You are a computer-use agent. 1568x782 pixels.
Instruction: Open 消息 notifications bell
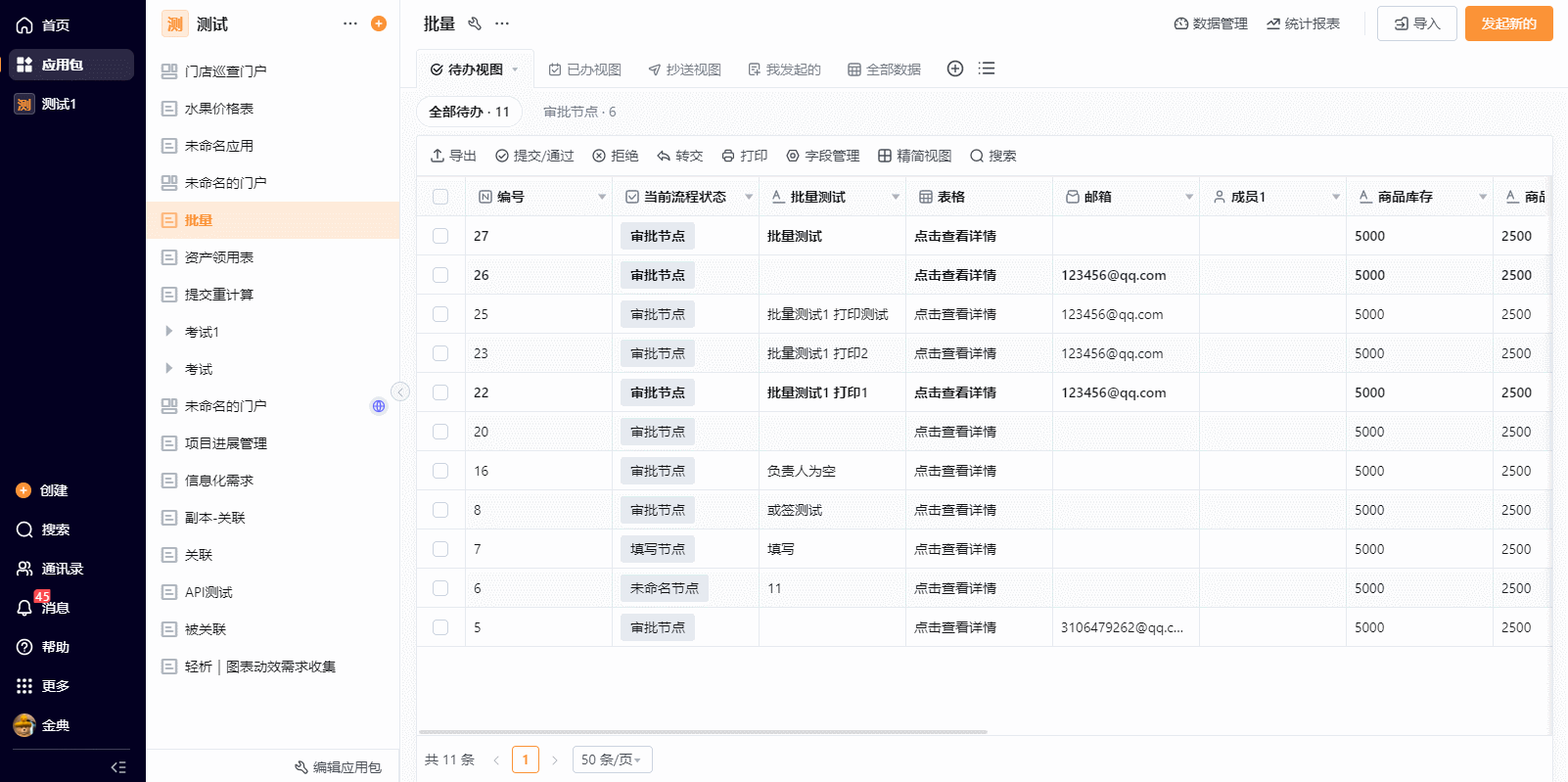coord(24,608)
